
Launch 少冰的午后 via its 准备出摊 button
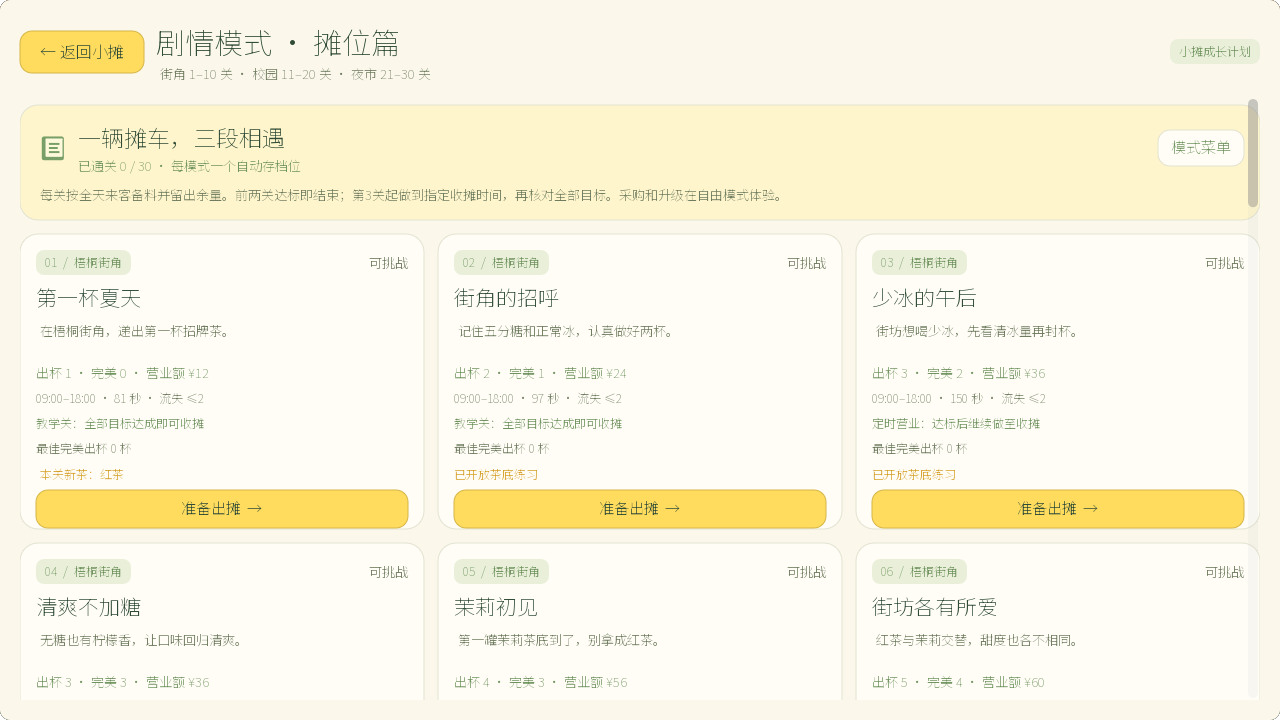coord(1058,509)
